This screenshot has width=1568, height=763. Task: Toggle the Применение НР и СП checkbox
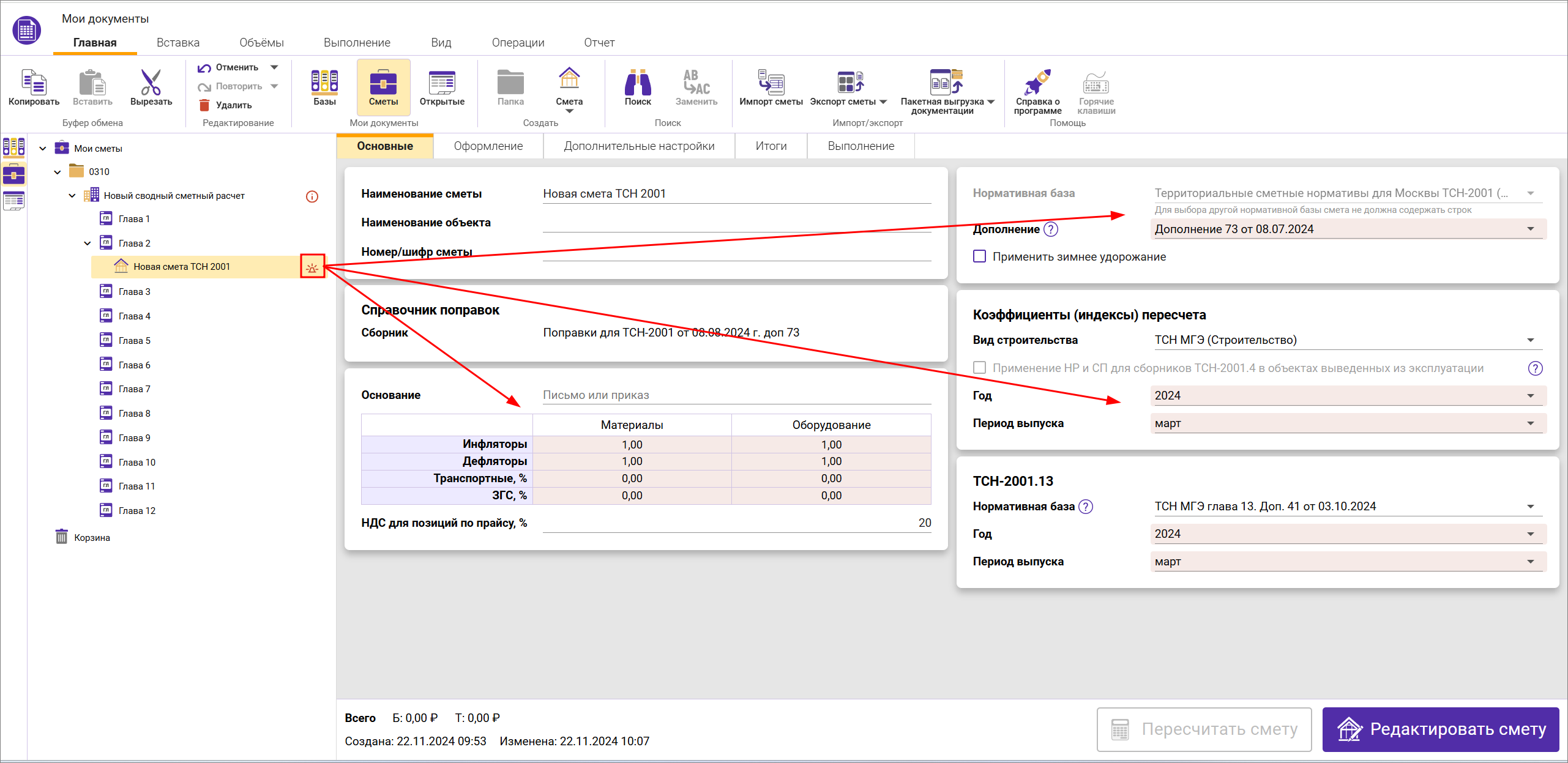980,368
